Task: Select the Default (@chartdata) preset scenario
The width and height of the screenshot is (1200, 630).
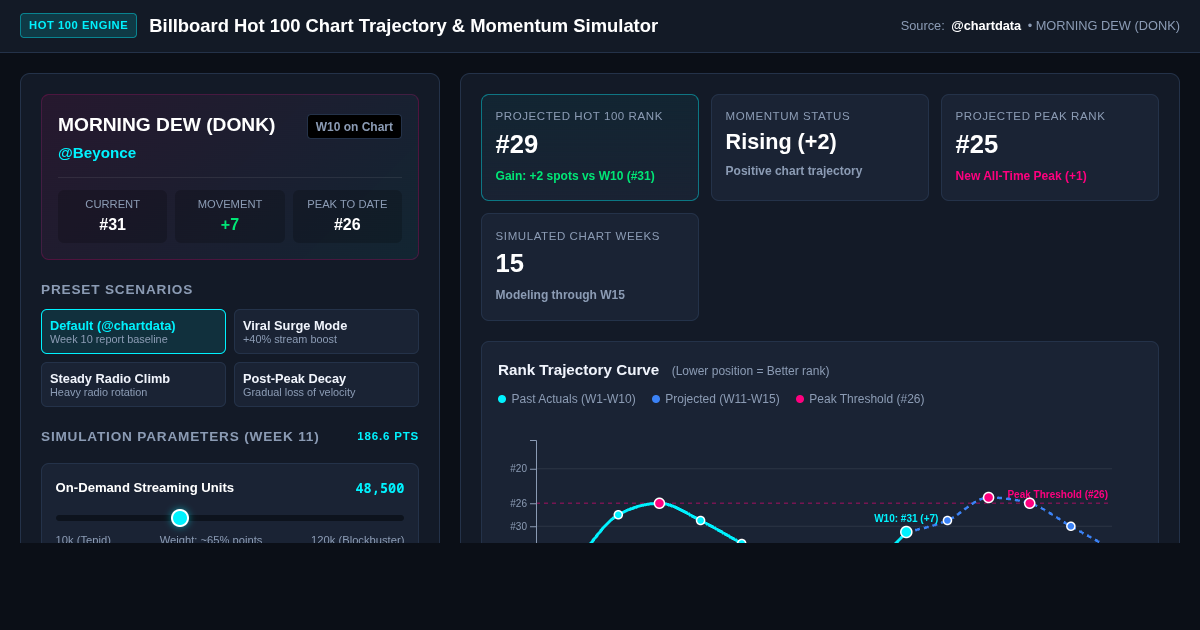Action: [x=133, y=331]
